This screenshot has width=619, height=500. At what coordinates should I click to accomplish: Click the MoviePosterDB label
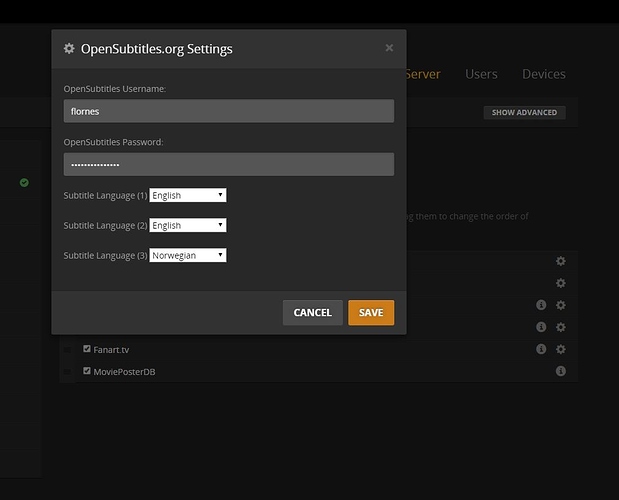tap(124, 372)
